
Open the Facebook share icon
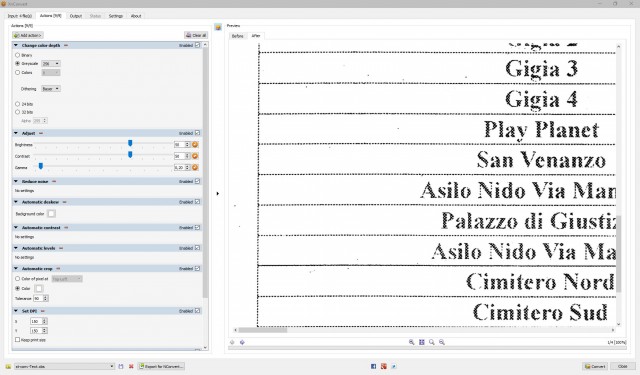click(373, 366)
